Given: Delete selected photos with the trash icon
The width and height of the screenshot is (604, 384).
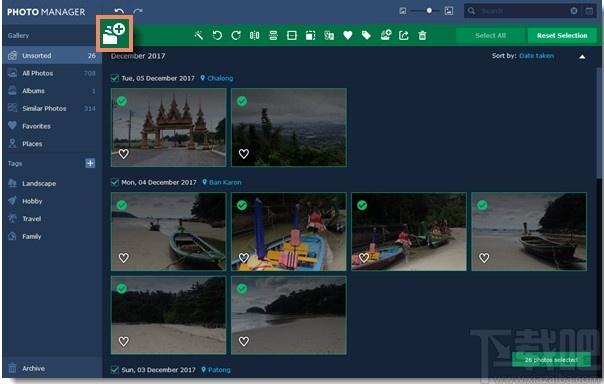Looking at the screenshot, I should point(423,35).
